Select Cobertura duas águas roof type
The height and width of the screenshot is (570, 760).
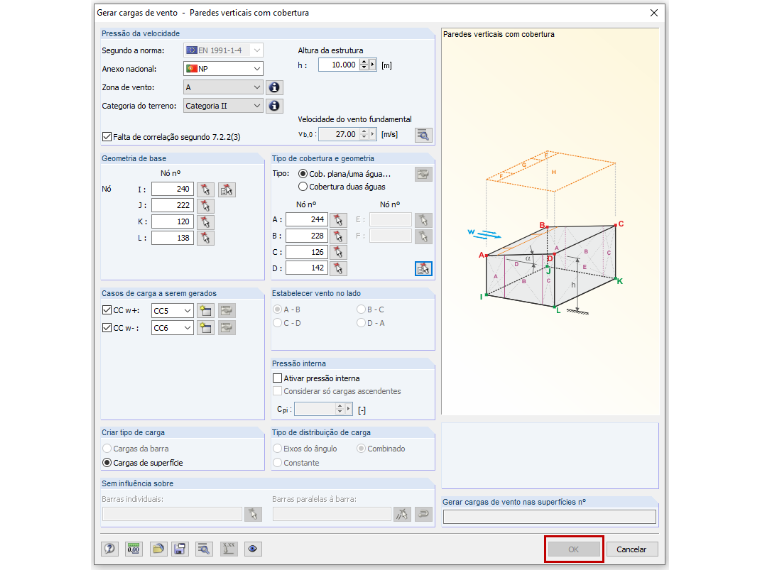pyautogui.click(x=303, y=187)
